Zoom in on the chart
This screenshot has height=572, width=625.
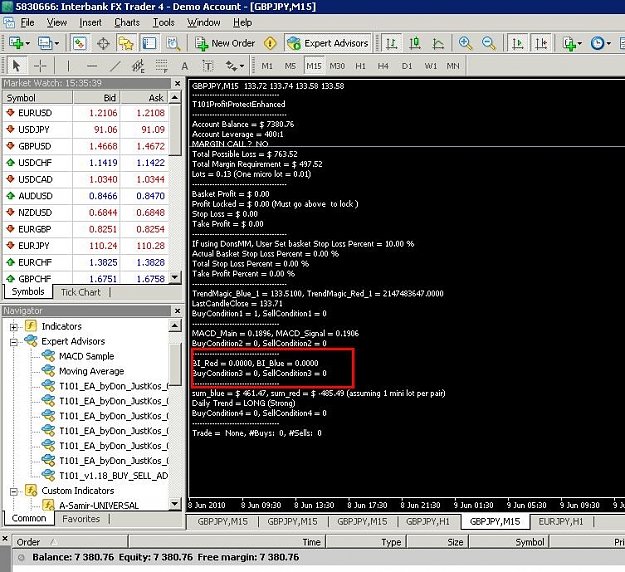click(x=465, y=43)
